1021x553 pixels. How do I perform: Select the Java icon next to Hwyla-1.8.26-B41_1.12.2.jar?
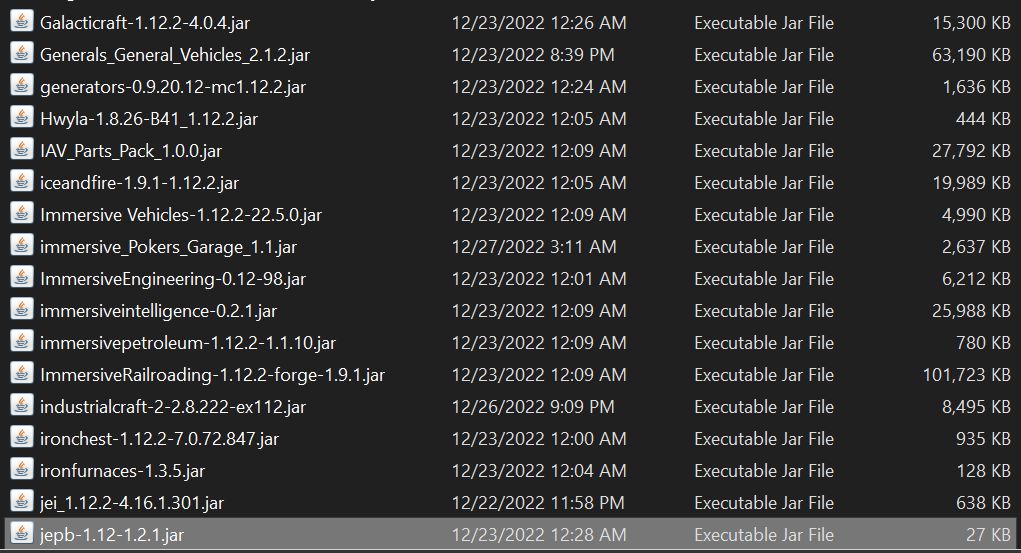coord(21,117)
